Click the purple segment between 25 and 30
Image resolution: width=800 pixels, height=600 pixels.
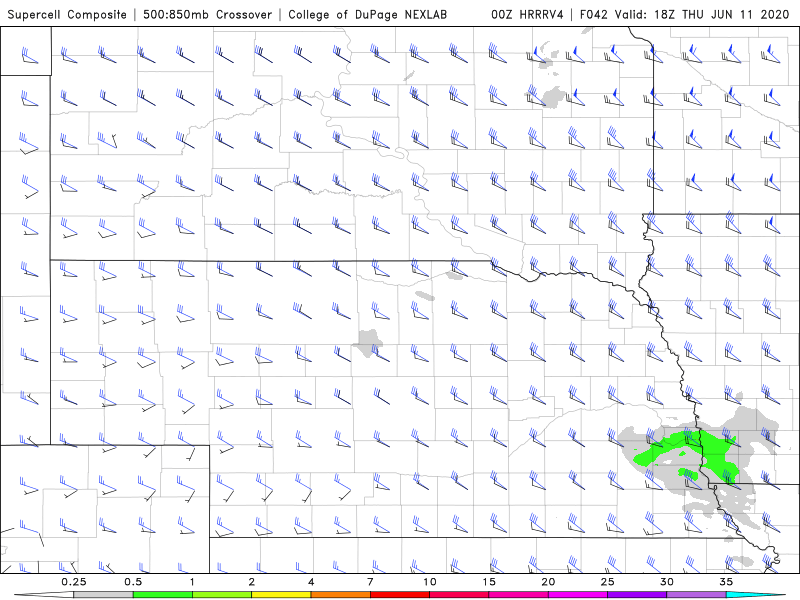coord(637,595)
